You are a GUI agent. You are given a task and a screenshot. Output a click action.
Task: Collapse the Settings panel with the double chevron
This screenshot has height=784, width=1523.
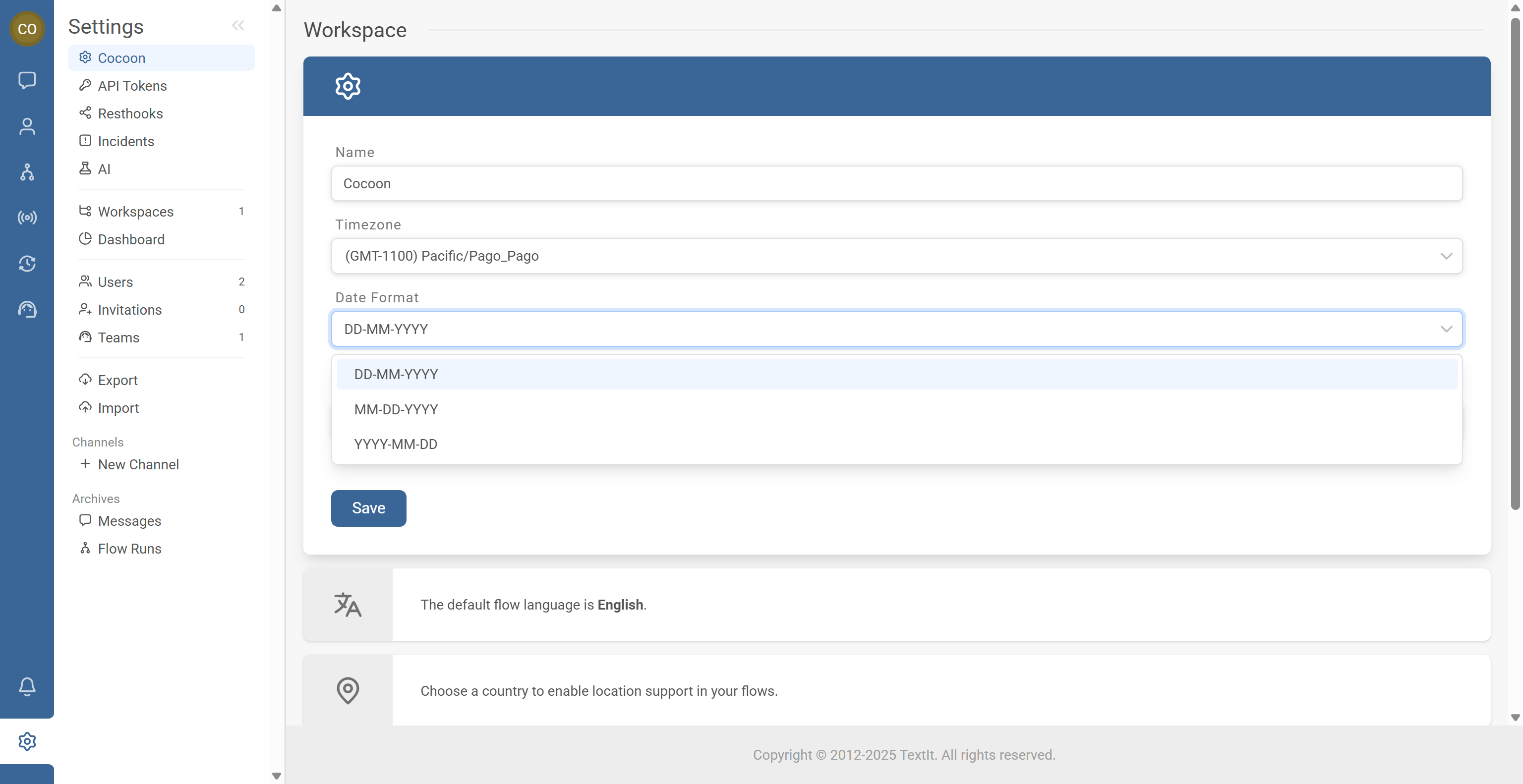pyautogui.click(x=238, y=25)
